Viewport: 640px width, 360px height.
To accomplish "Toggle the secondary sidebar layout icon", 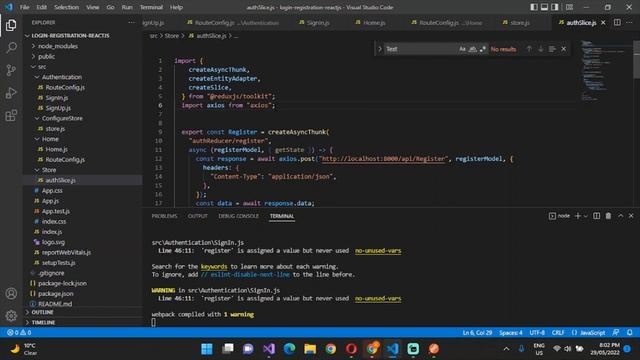I will pos(555,7).
